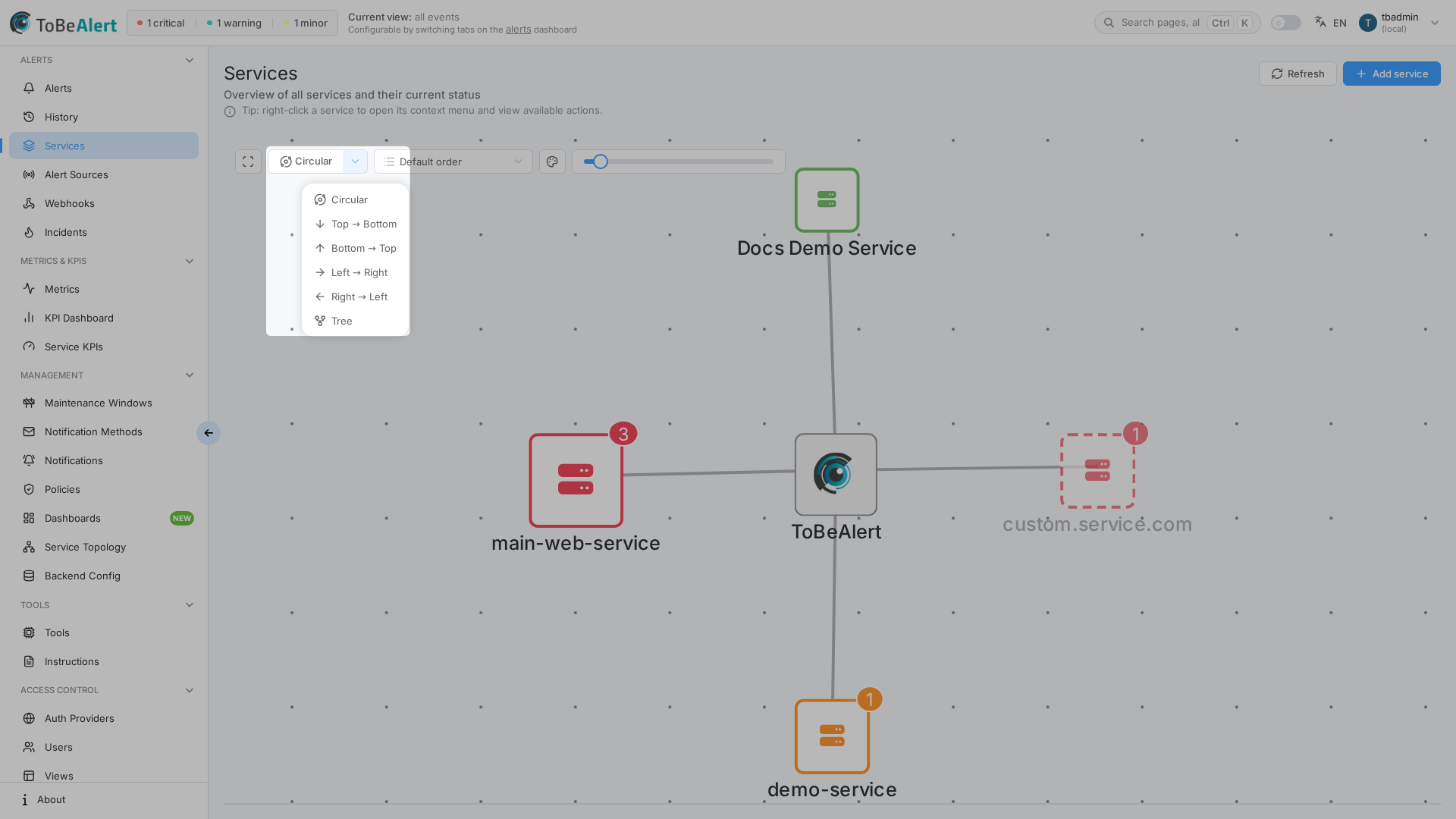Collapse the ALERTS sidebar section
The width and height of the screenshot is (1456, 819).
click(190, 60)
